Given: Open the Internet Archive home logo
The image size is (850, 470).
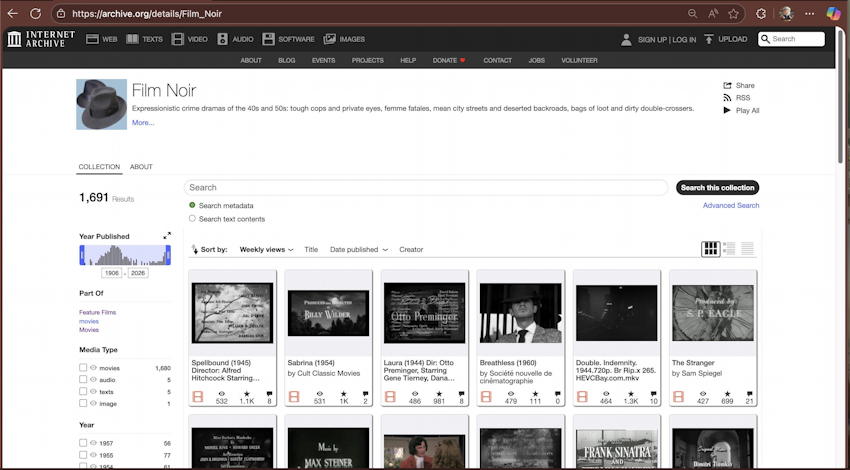Looking at the screenshot, I should 41,39.
